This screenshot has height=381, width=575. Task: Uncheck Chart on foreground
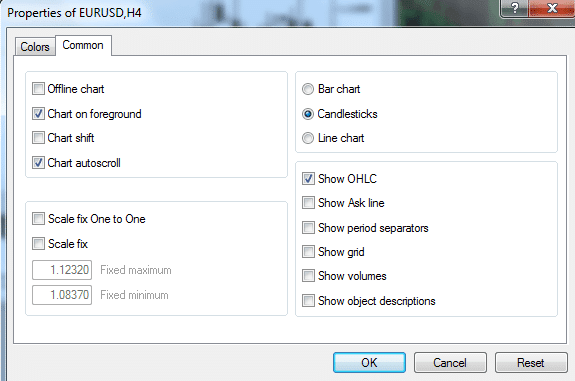(38, 114)
